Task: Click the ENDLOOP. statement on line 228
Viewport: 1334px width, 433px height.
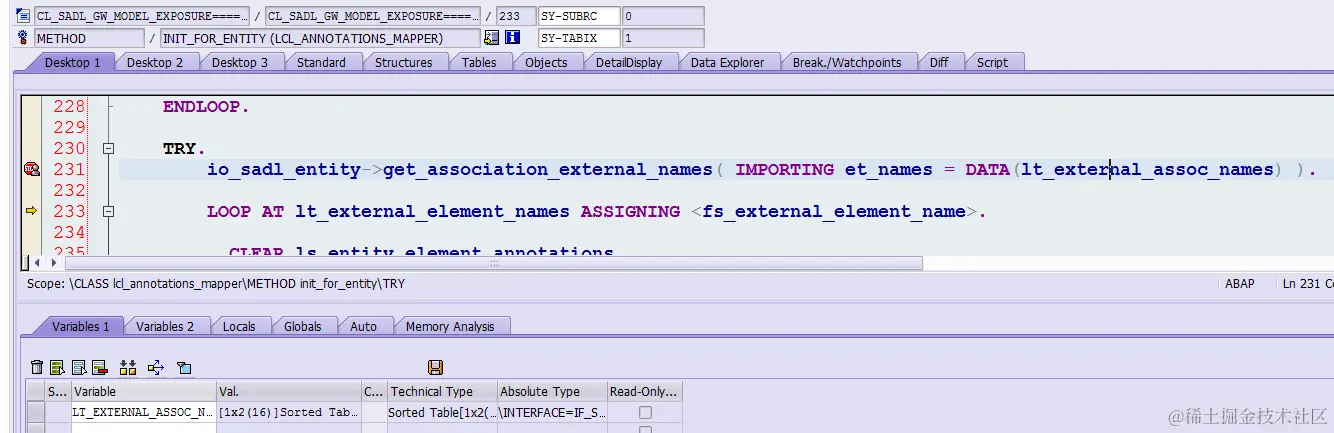Action: point(206,107)
